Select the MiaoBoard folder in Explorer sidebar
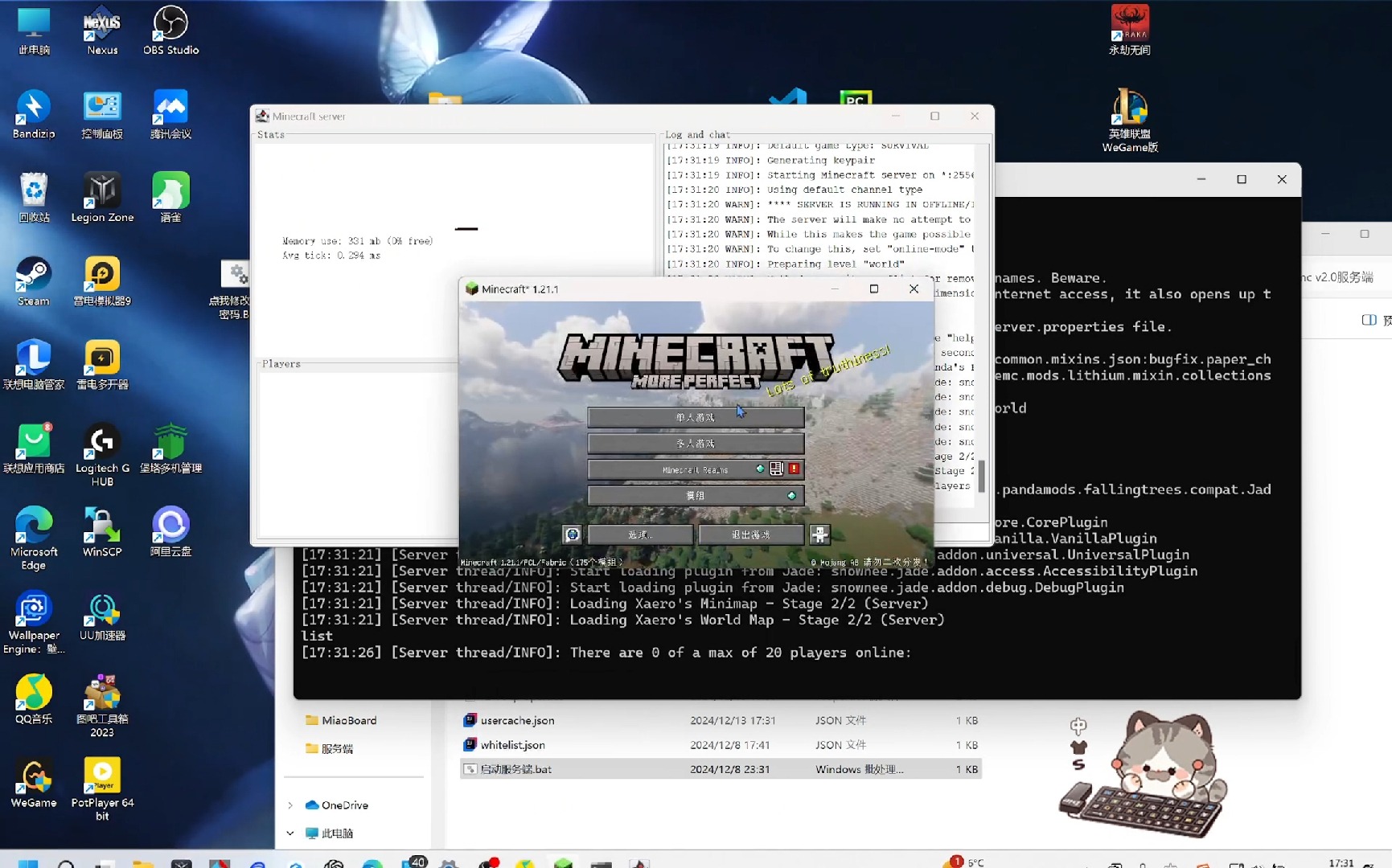Viewport: 1392px width, 868px height. 342,721
